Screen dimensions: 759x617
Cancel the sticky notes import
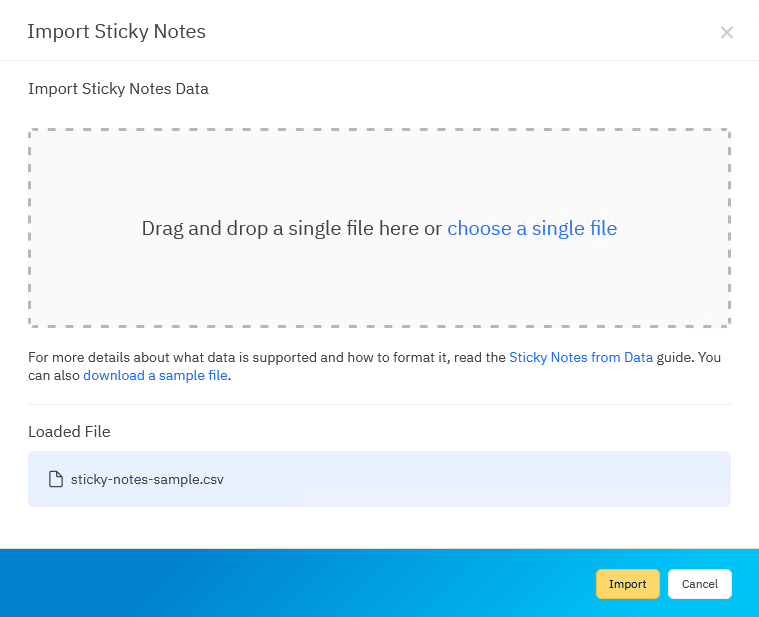[700, 584]
